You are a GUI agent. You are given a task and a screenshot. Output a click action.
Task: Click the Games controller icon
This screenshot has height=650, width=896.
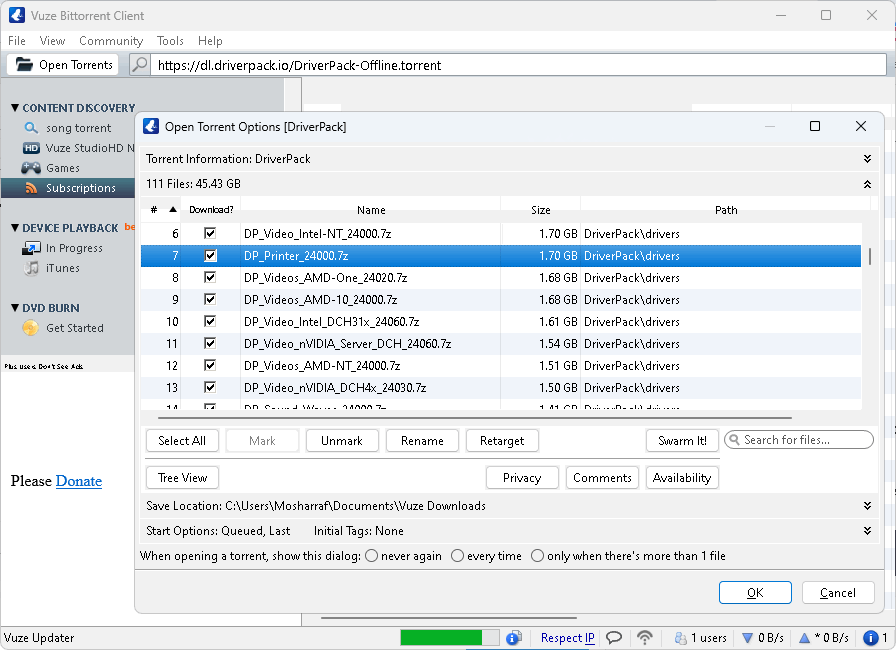click(x=31, y=168)
